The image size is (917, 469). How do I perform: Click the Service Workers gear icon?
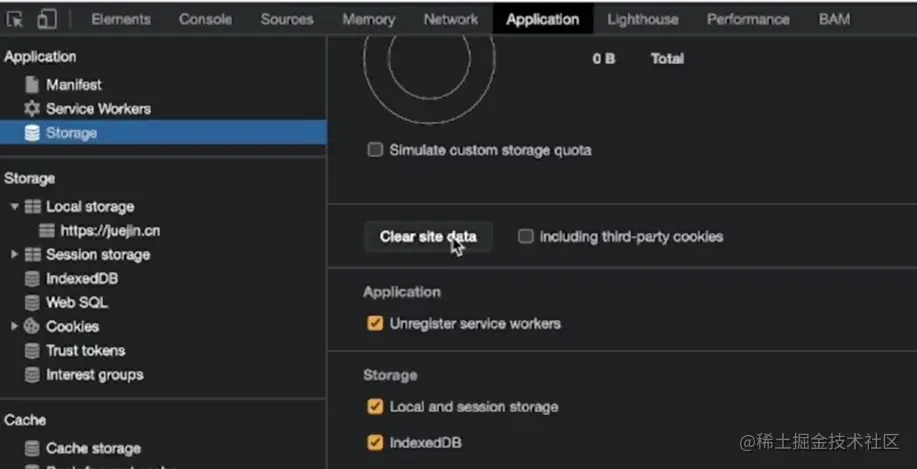(32, 109)
